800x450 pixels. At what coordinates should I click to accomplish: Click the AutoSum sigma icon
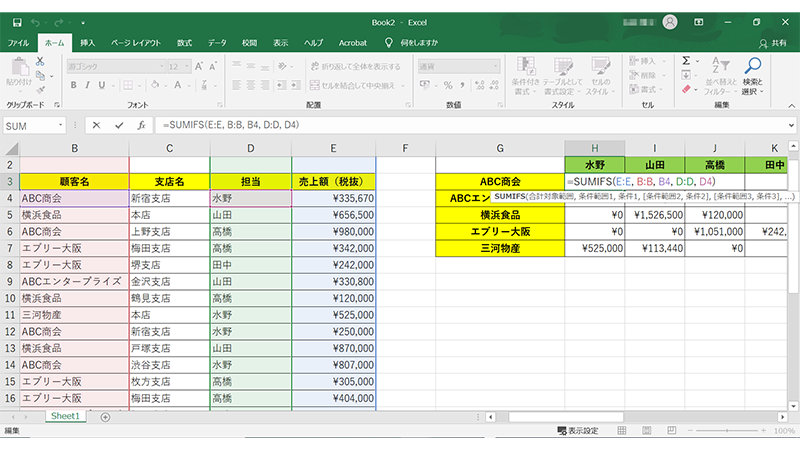click(x=686, y=61)
